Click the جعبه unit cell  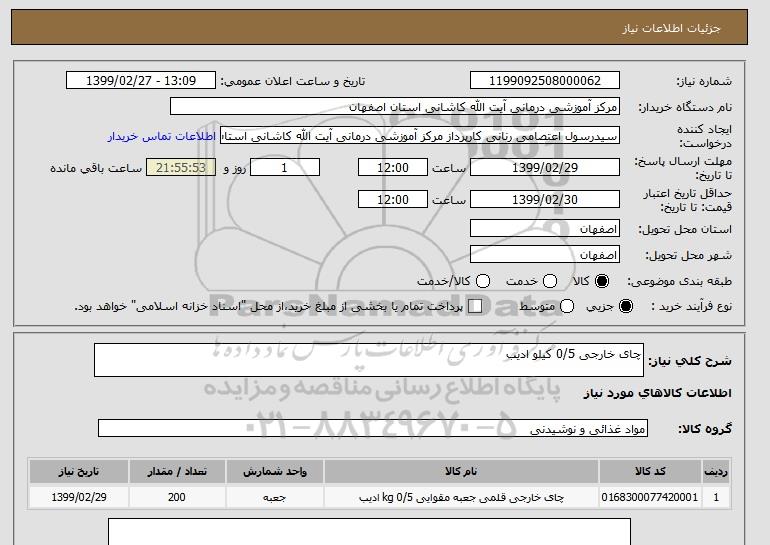point(275,497)
